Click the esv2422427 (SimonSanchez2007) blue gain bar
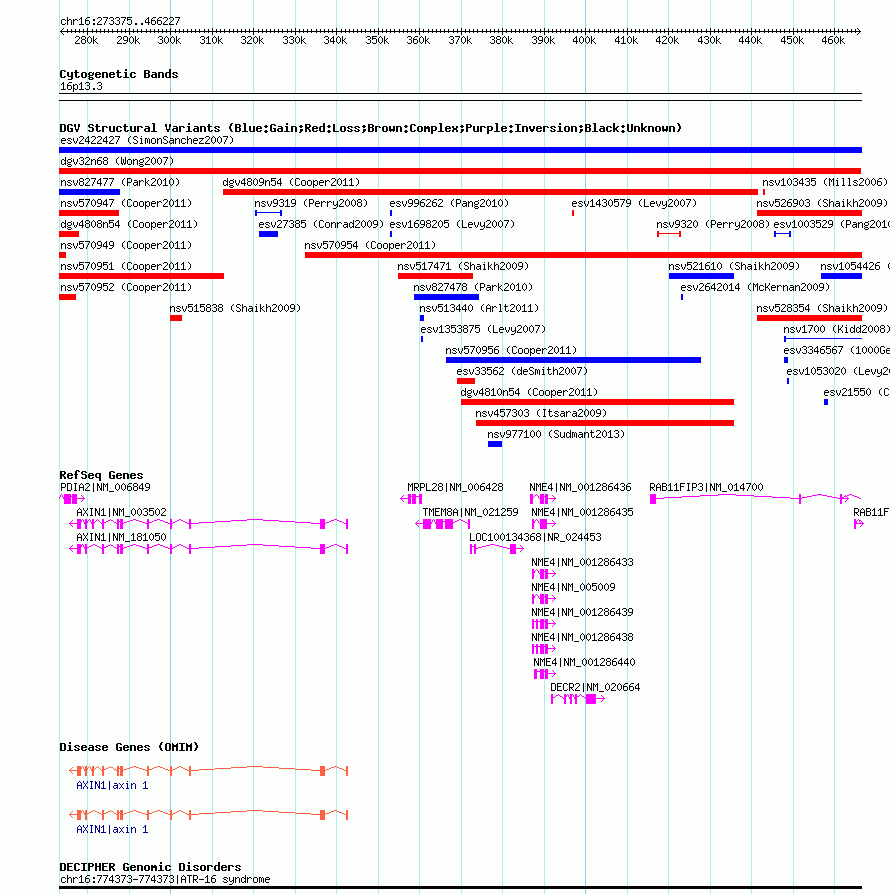This screenshot has width=890, height=894. 460,150
